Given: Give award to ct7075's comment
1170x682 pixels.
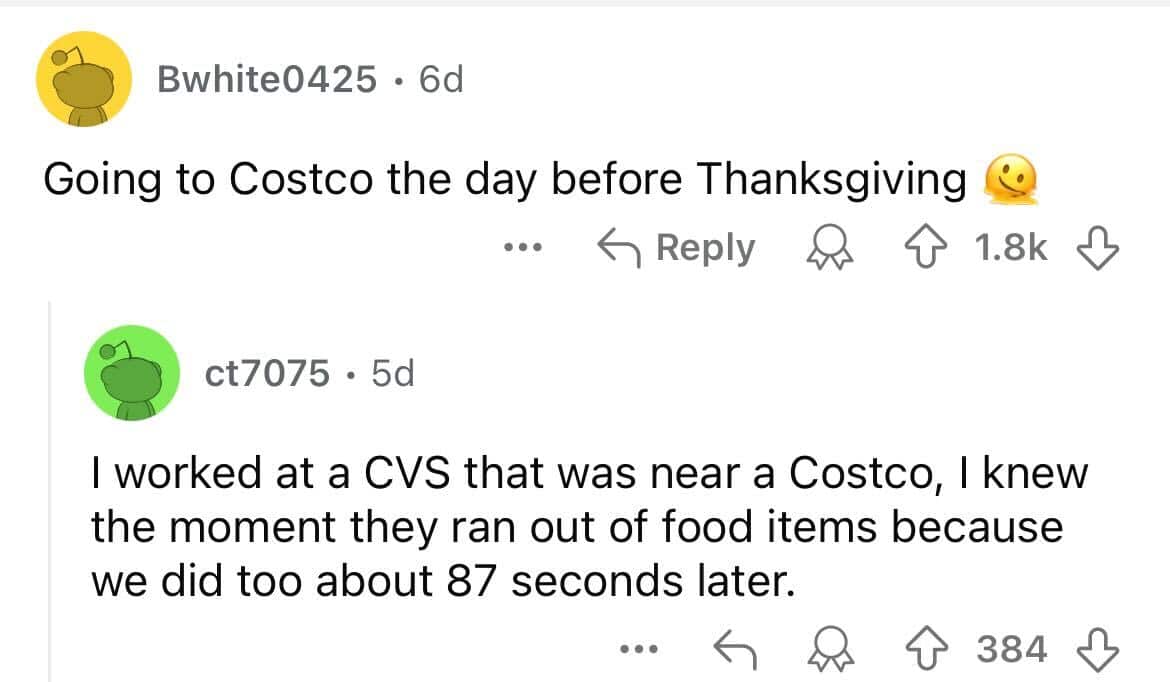Looking at the screenshot, I should tap(827, 650).
